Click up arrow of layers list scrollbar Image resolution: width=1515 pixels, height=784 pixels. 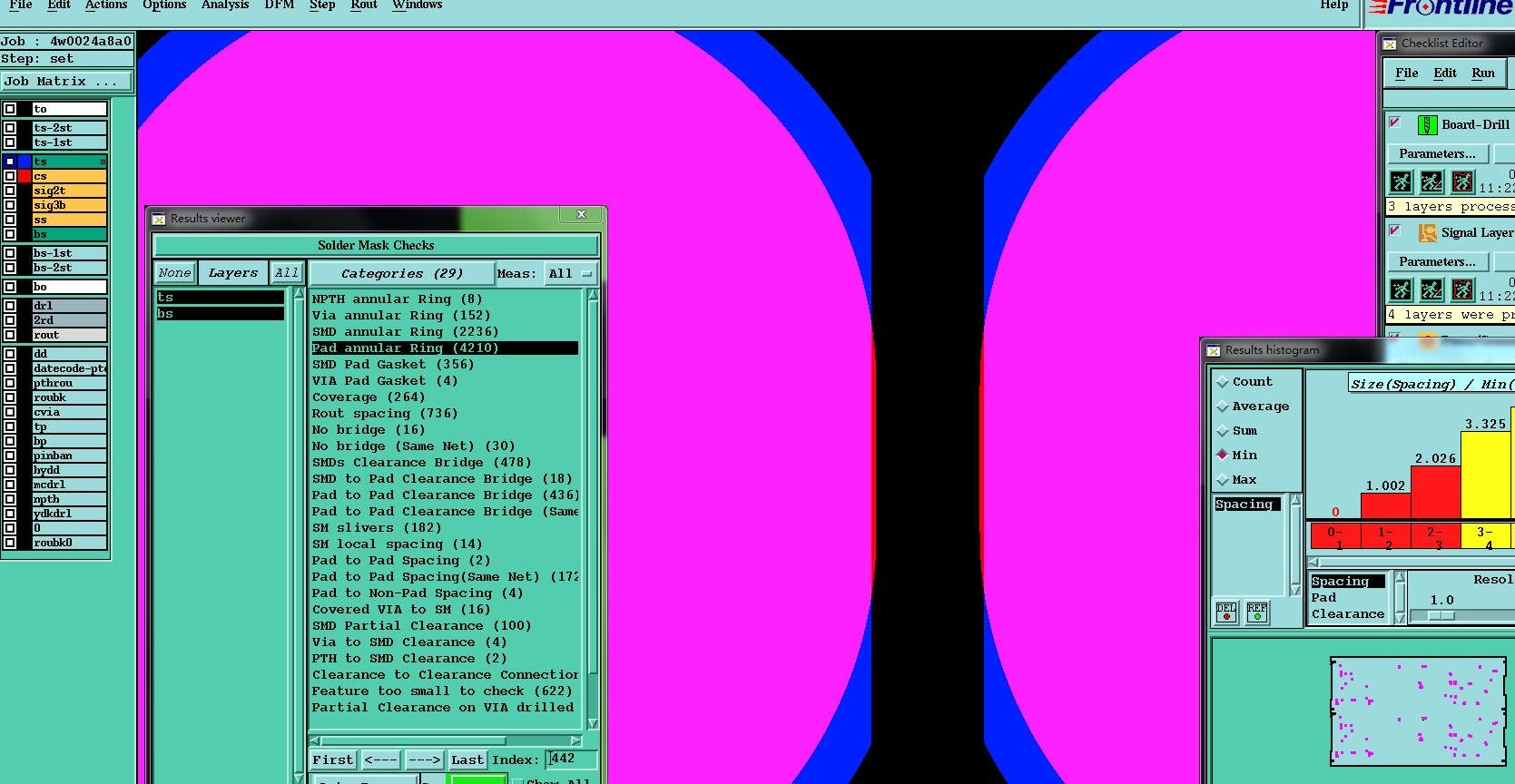coord(299,294)
